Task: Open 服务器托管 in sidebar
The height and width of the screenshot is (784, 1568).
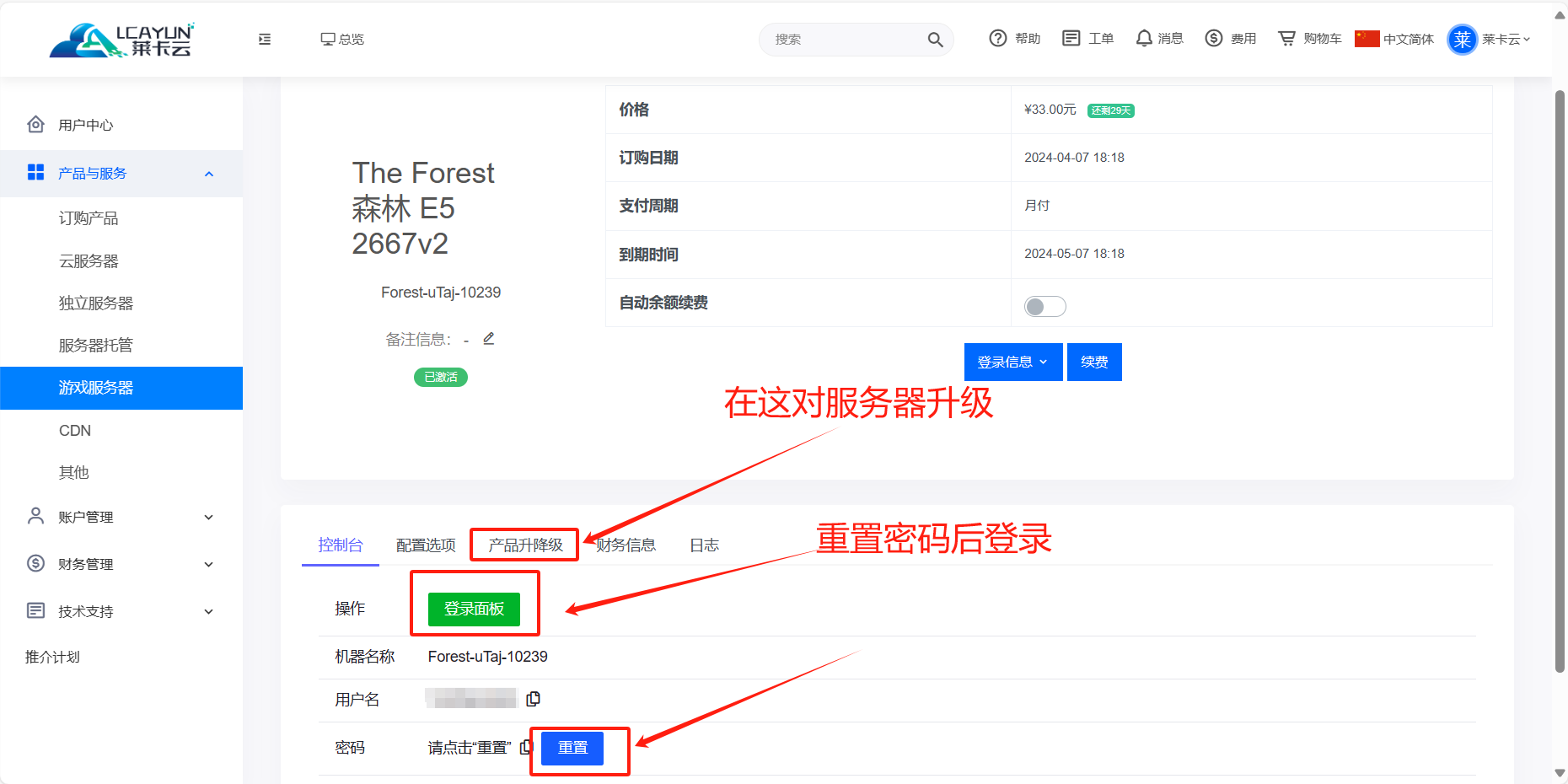Action: 96,346
